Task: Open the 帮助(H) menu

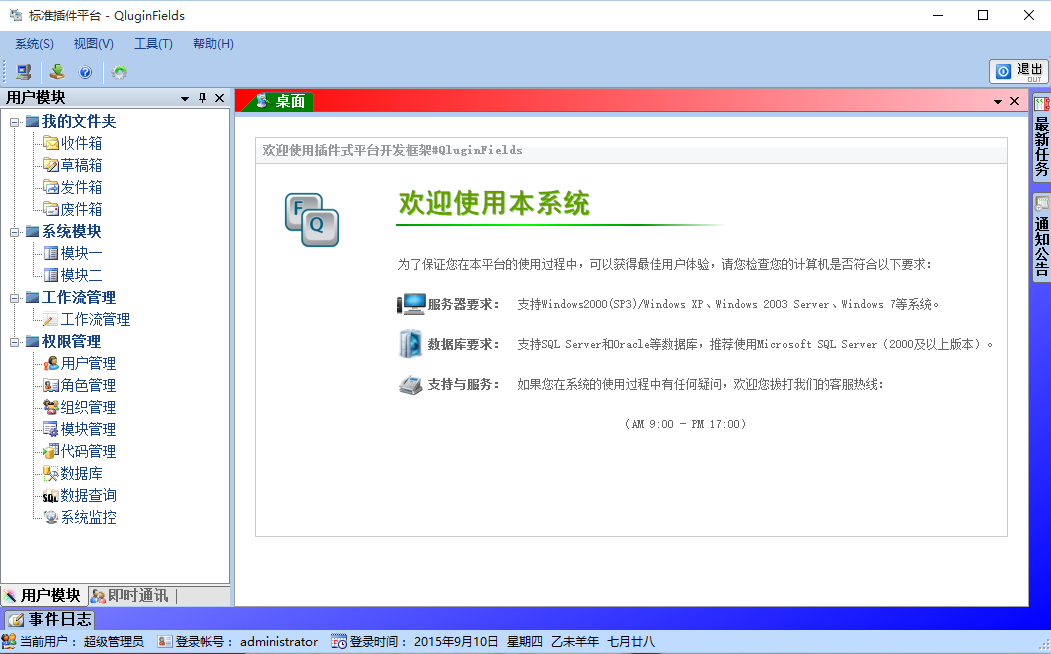Action: [x=213, y=44]
